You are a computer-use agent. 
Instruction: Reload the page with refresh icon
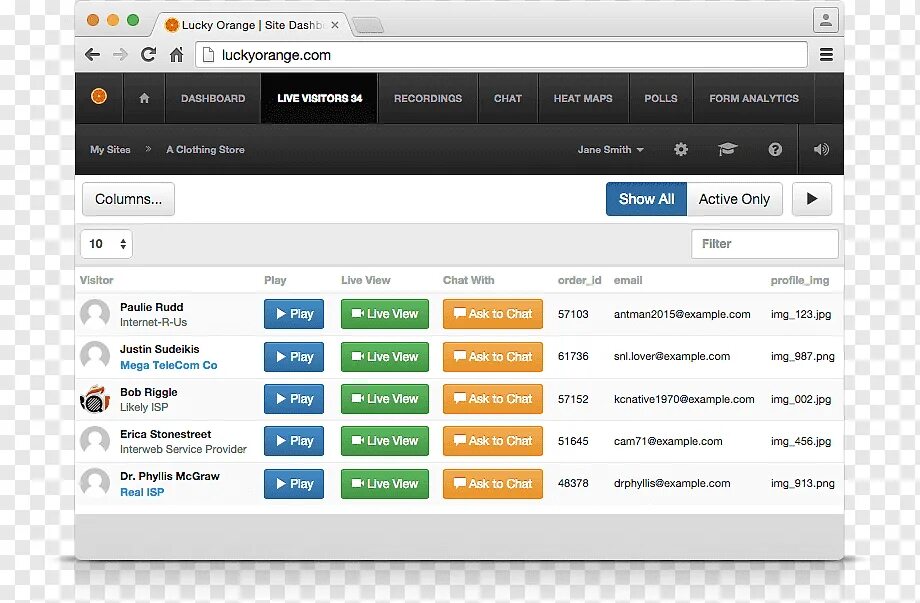[x=148, y=55]
